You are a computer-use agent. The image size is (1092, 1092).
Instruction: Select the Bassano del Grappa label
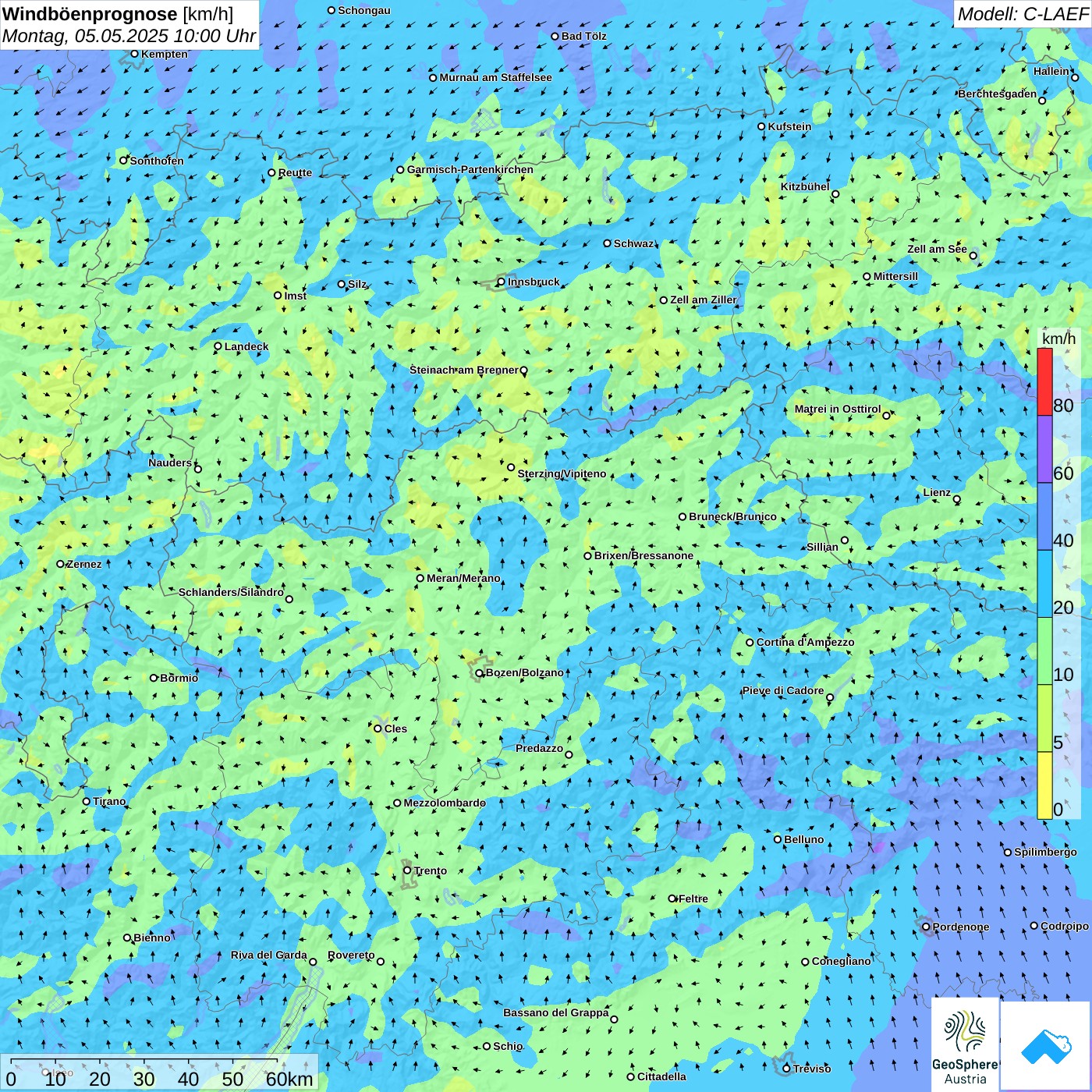click(x=556, y=1012)
